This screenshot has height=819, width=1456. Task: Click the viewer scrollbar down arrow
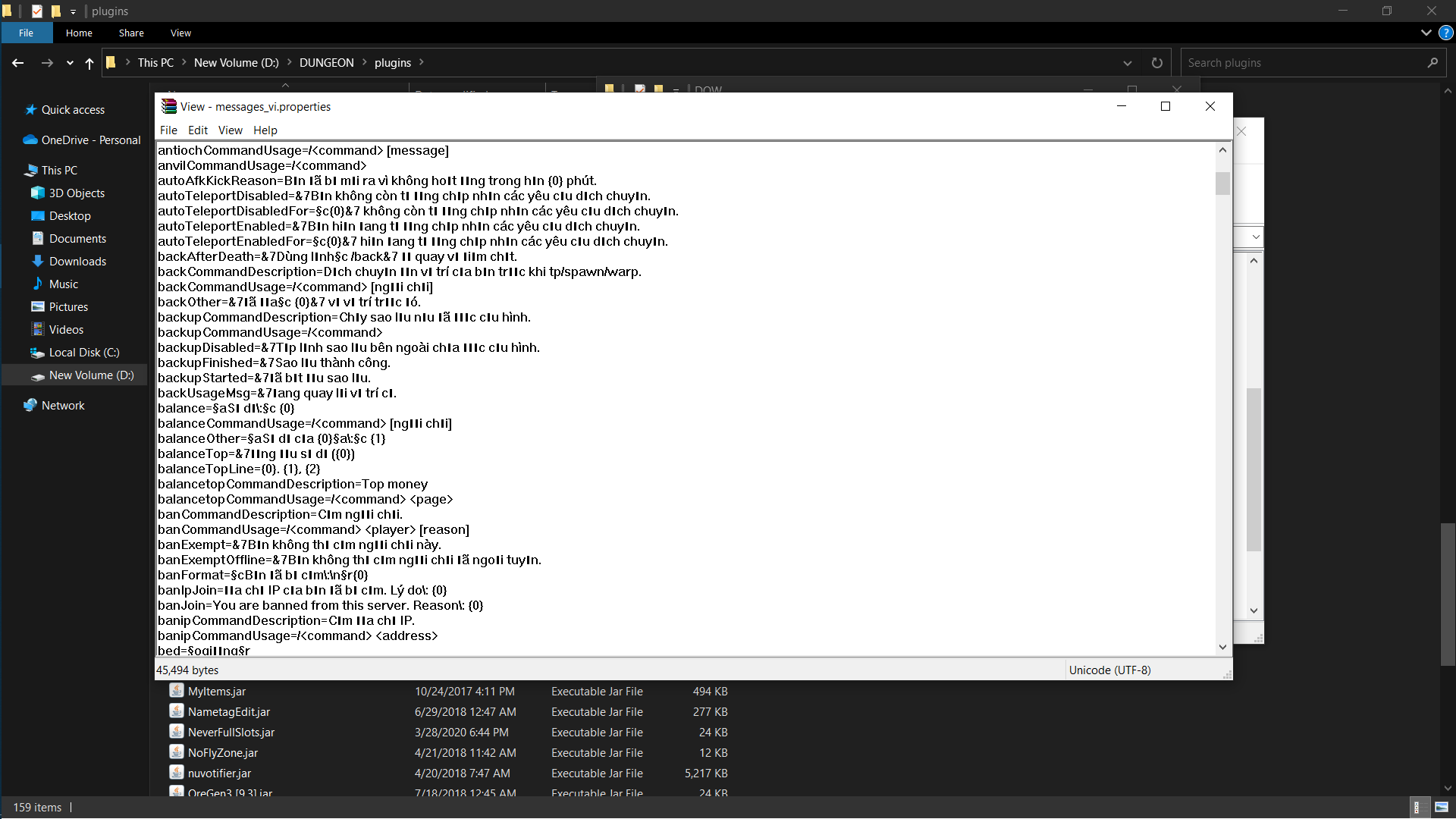[1222, 647]
